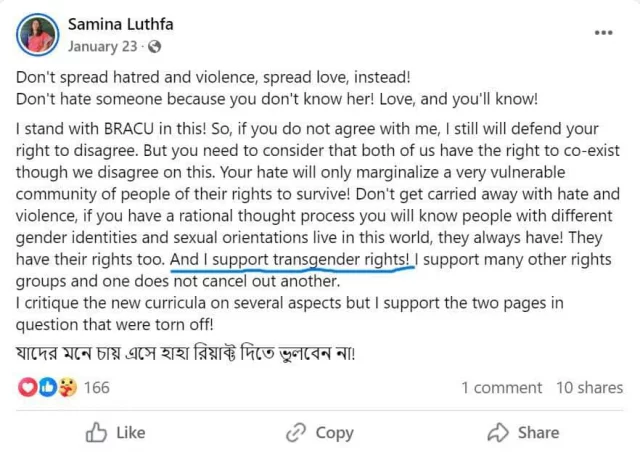View the 166 reactions count list

click(x=96, y=387)
